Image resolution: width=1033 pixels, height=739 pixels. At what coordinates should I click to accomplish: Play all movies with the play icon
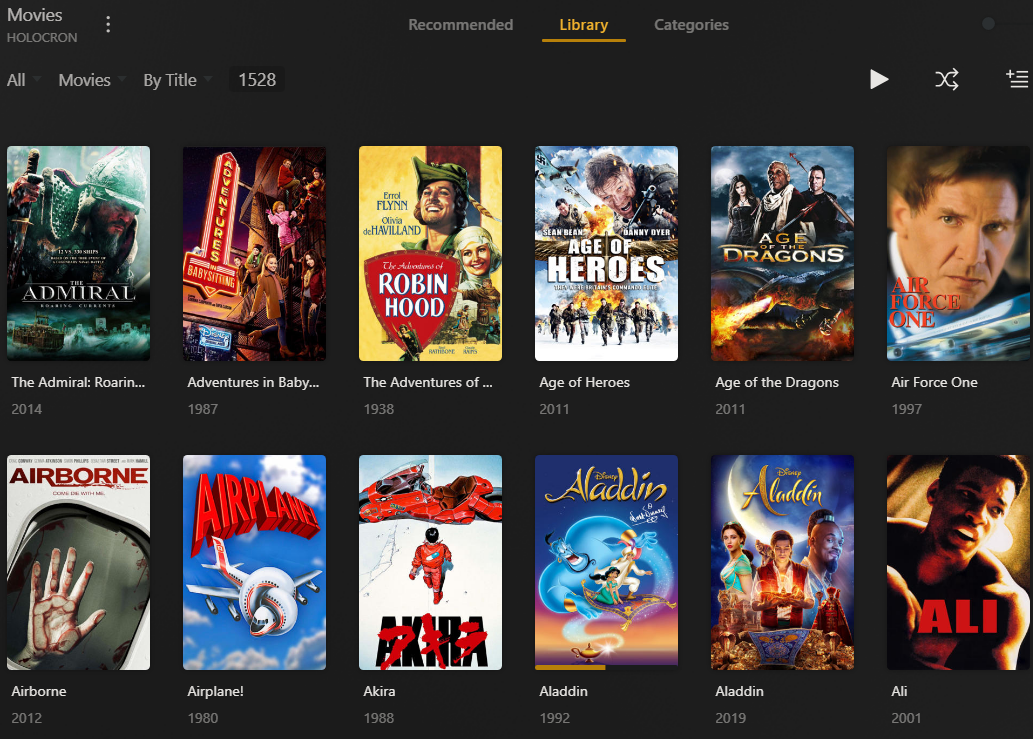tap(879, 80)
